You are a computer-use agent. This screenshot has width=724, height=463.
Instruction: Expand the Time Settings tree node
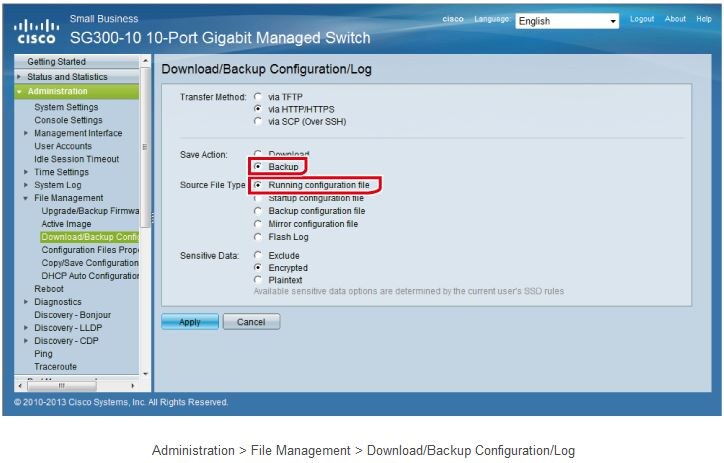26,172
